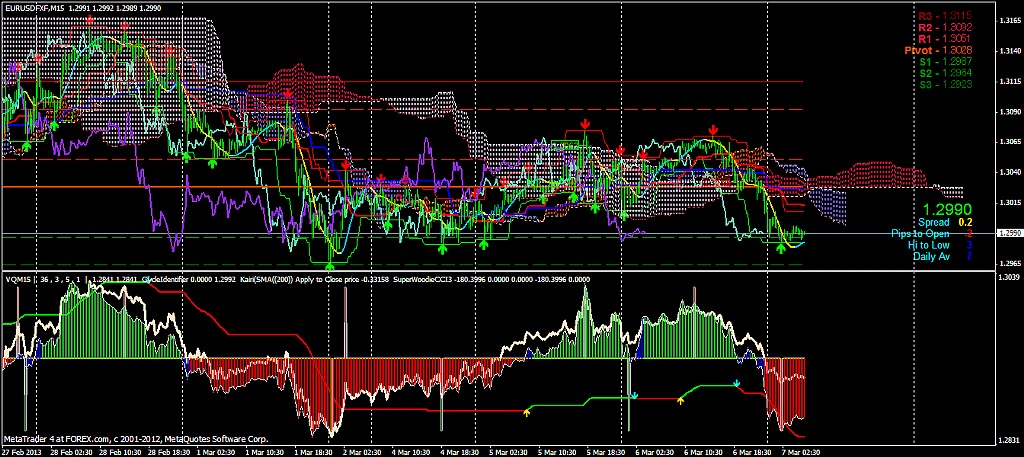Click the lowest green buy arrow on main chart

point(330,265)
